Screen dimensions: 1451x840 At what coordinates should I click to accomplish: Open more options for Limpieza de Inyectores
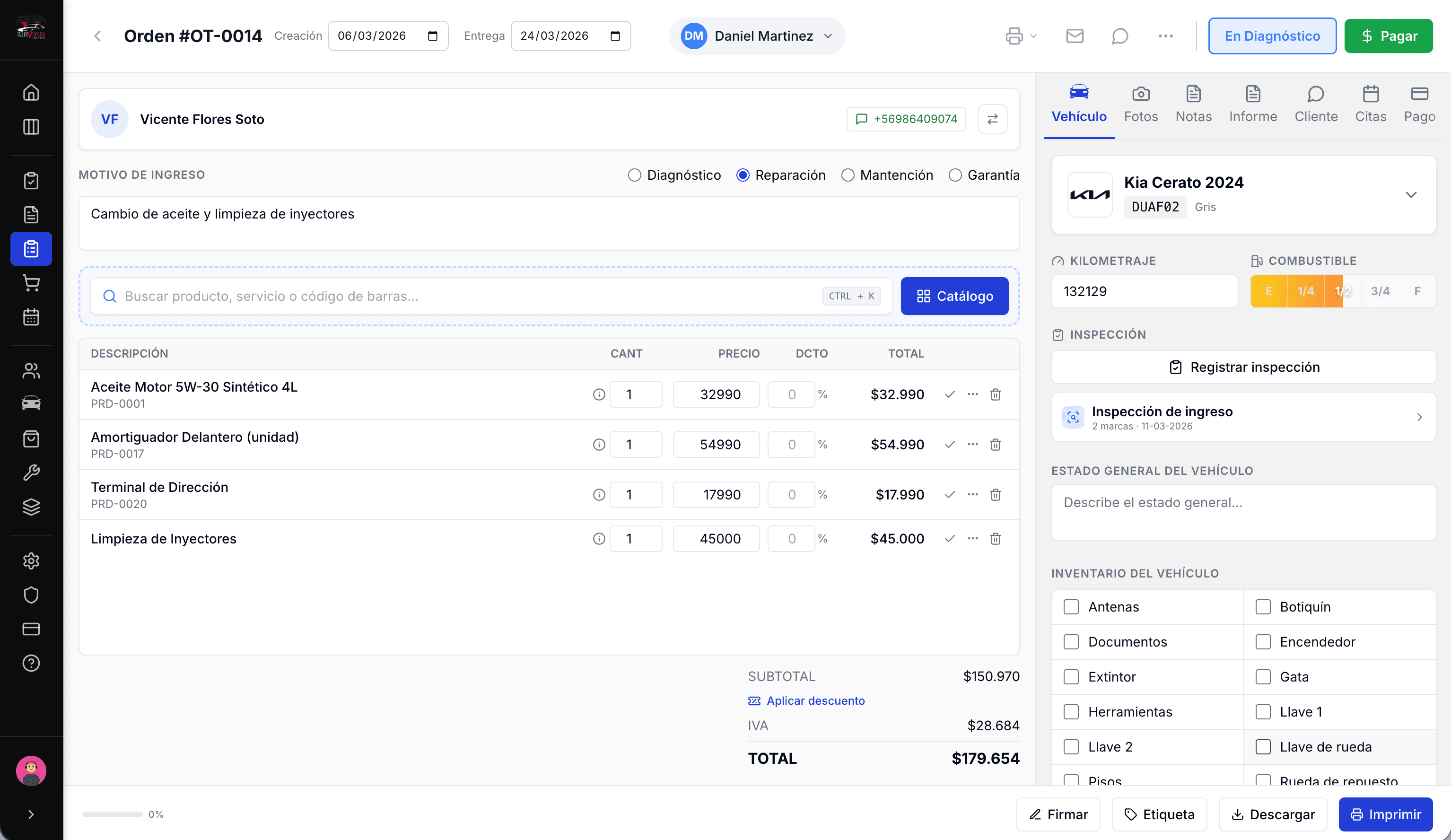pyautogui.click(x=972, y=538)
